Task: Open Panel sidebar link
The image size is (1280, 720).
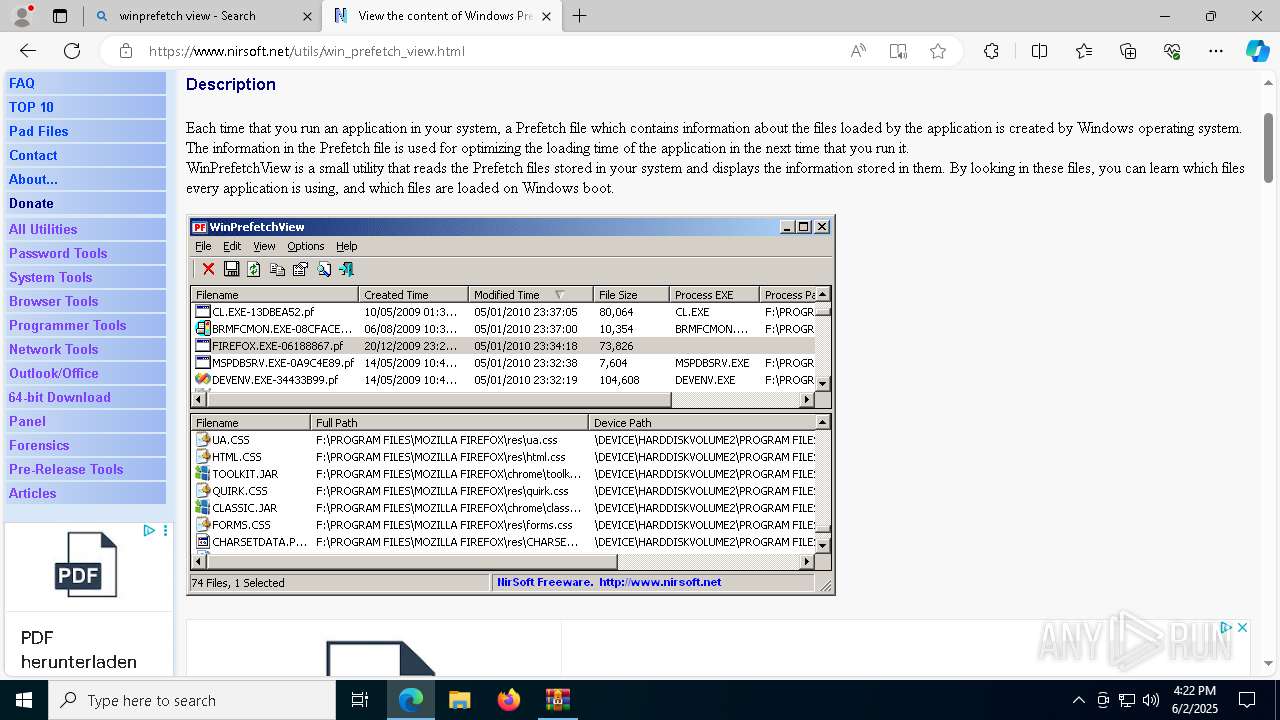Action: 27,421
